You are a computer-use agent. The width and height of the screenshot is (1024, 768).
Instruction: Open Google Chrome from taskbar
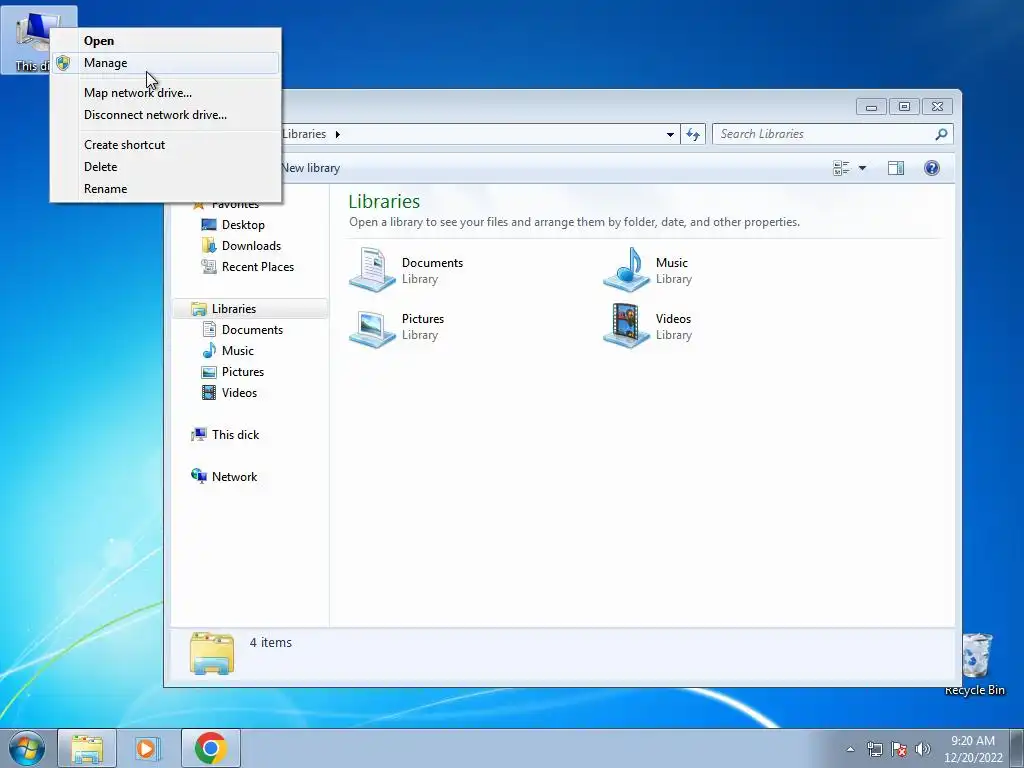coord(210,748)
